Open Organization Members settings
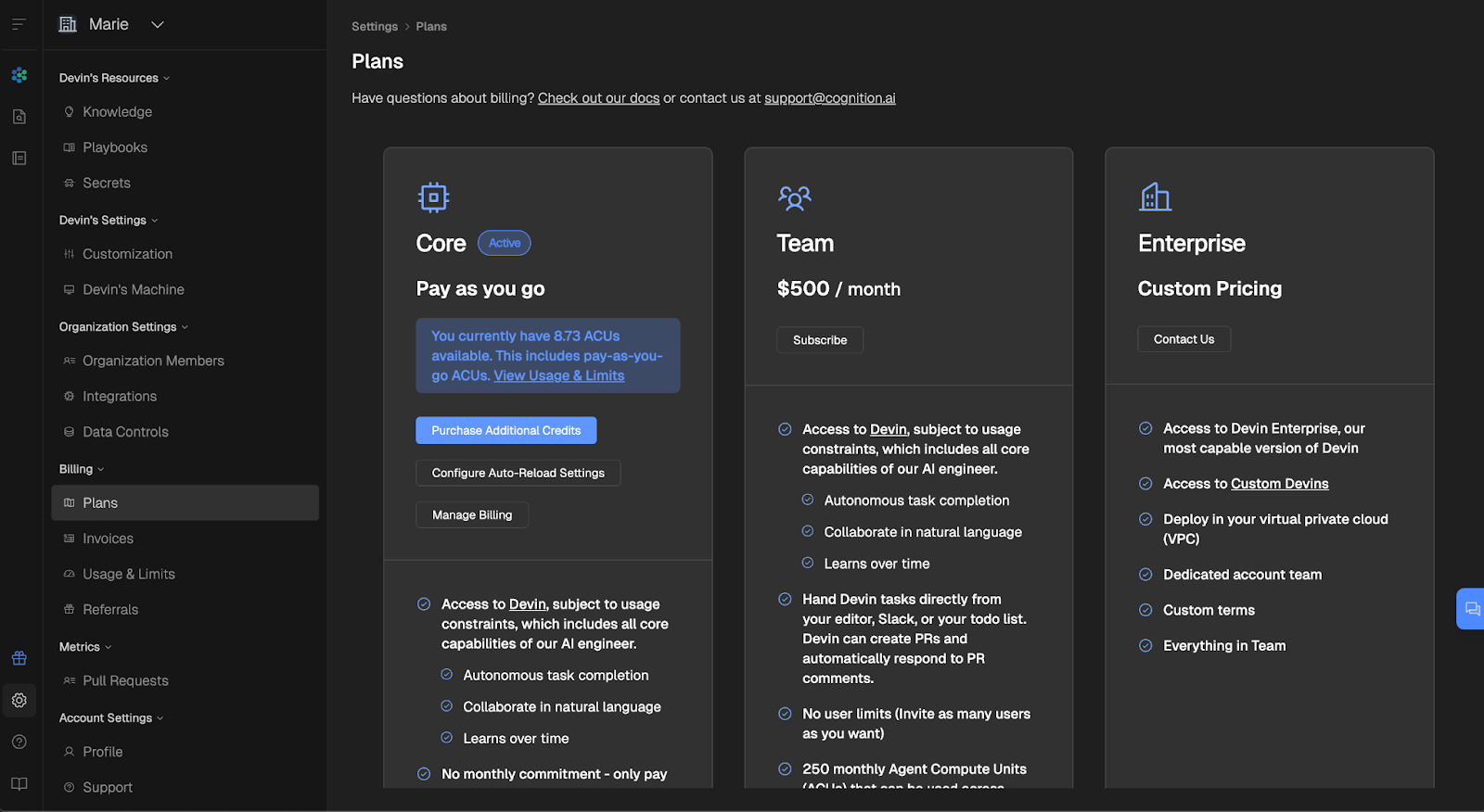The width and height of the screenshot is (1484, 812). pyautogui.click(x=185, y=361)
